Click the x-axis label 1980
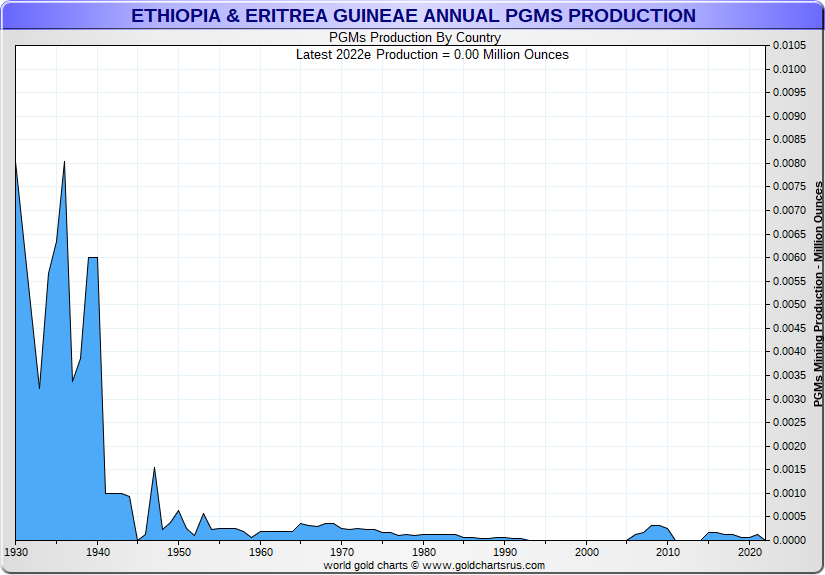 tap(424, 552)
